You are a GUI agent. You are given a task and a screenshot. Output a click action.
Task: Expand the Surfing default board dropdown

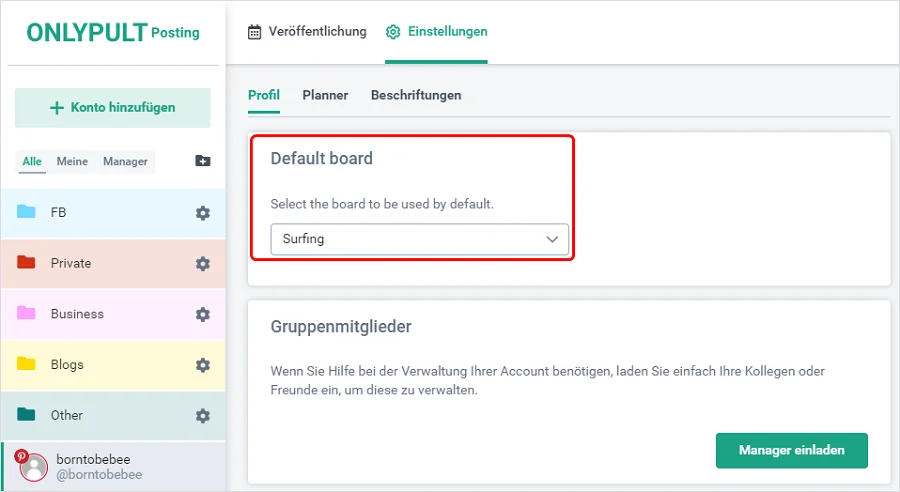pyautogui.click(x=419, y=239)
